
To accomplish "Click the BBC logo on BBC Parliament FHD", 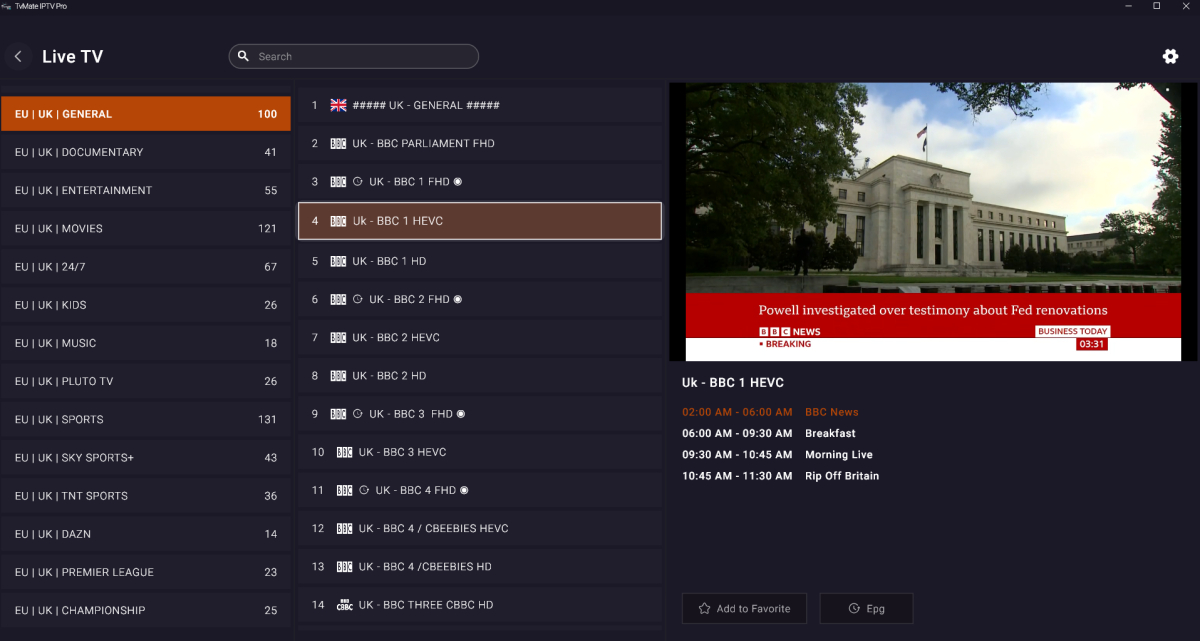I will click(338, 144).
